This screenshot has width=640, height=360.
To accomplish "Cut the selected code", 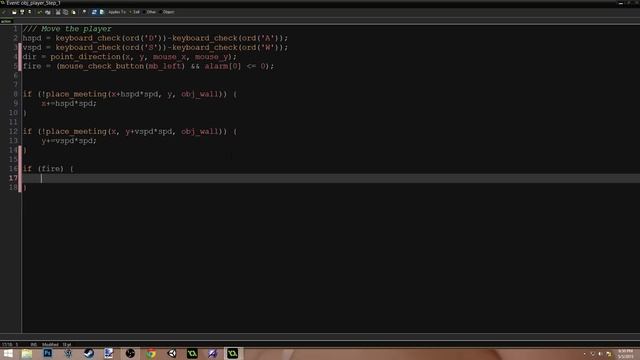I will click(x=58, y=12).
